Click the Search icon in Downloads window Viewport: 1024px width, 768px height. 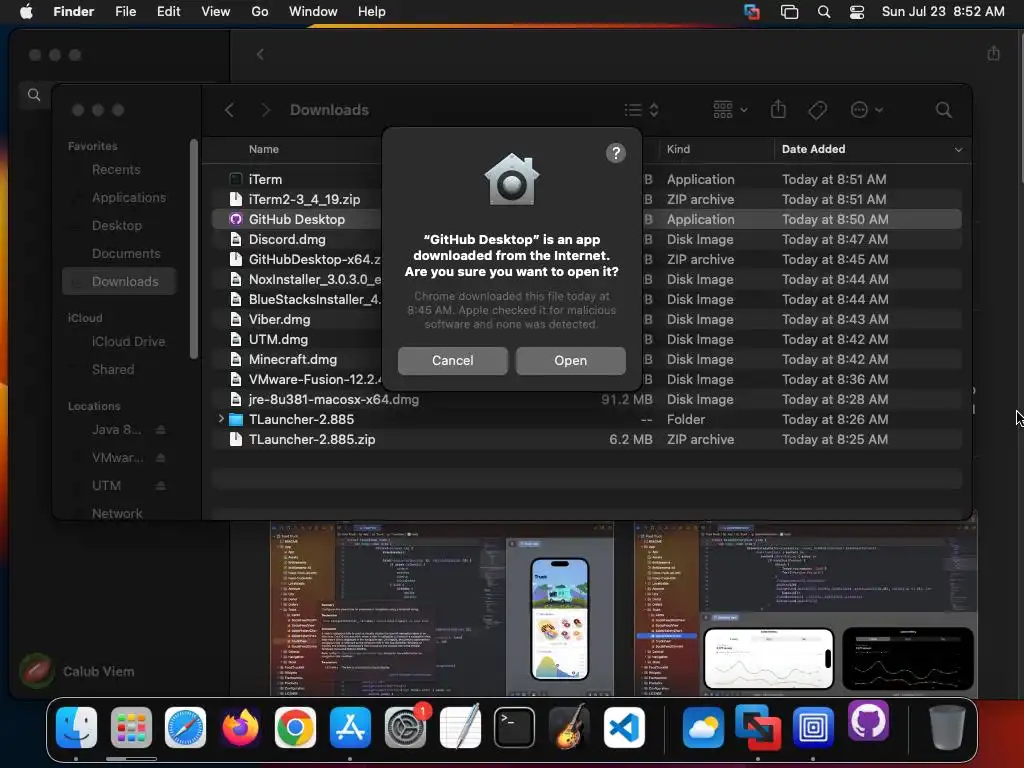pyautogui.click(x=943, y=110)
